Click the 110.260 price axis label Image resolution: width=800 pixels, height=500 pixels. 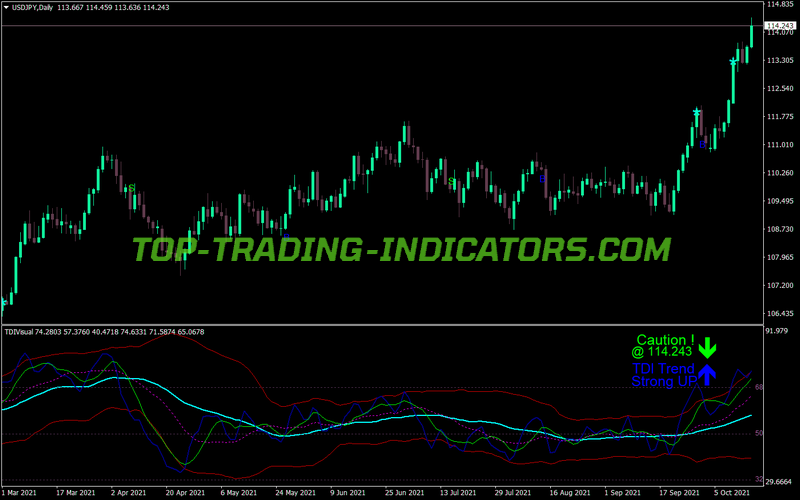click(x=780, y=173)
